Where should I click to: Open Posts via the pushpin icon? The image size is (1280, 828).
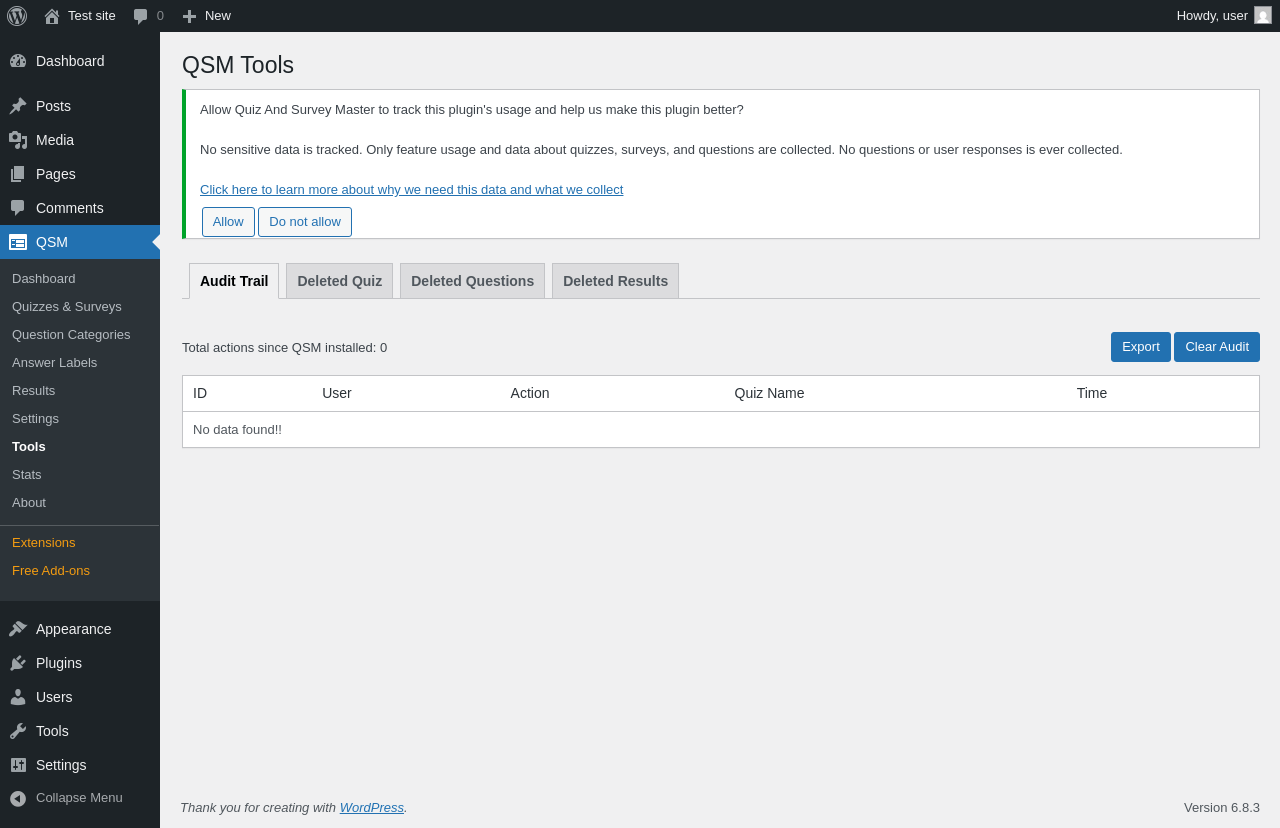tap(18, 106)
